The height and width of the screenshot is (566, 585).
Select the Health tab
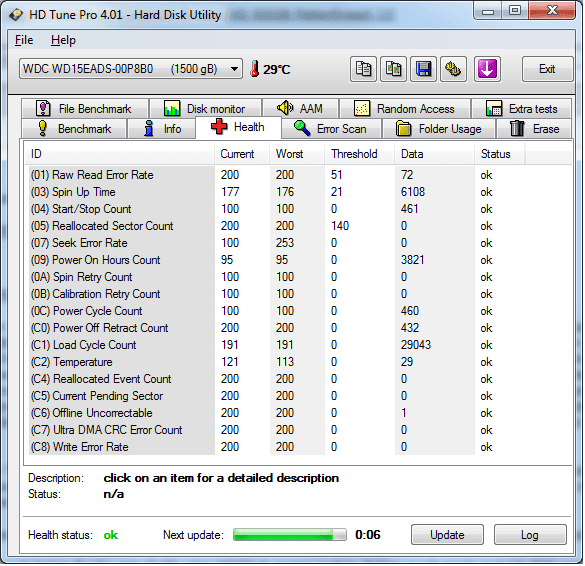click(238, 127)
